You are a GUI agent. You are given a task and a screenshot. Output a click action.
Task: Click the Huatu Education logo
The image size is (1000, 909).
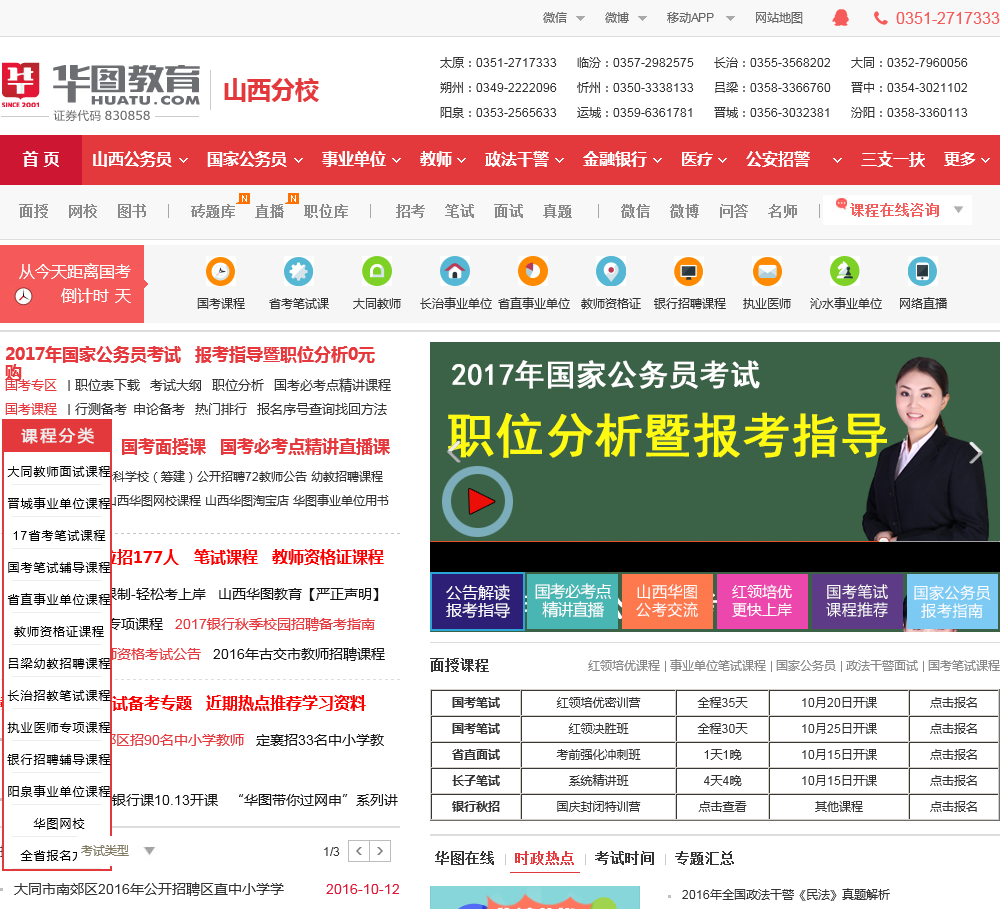pos(101,91)
